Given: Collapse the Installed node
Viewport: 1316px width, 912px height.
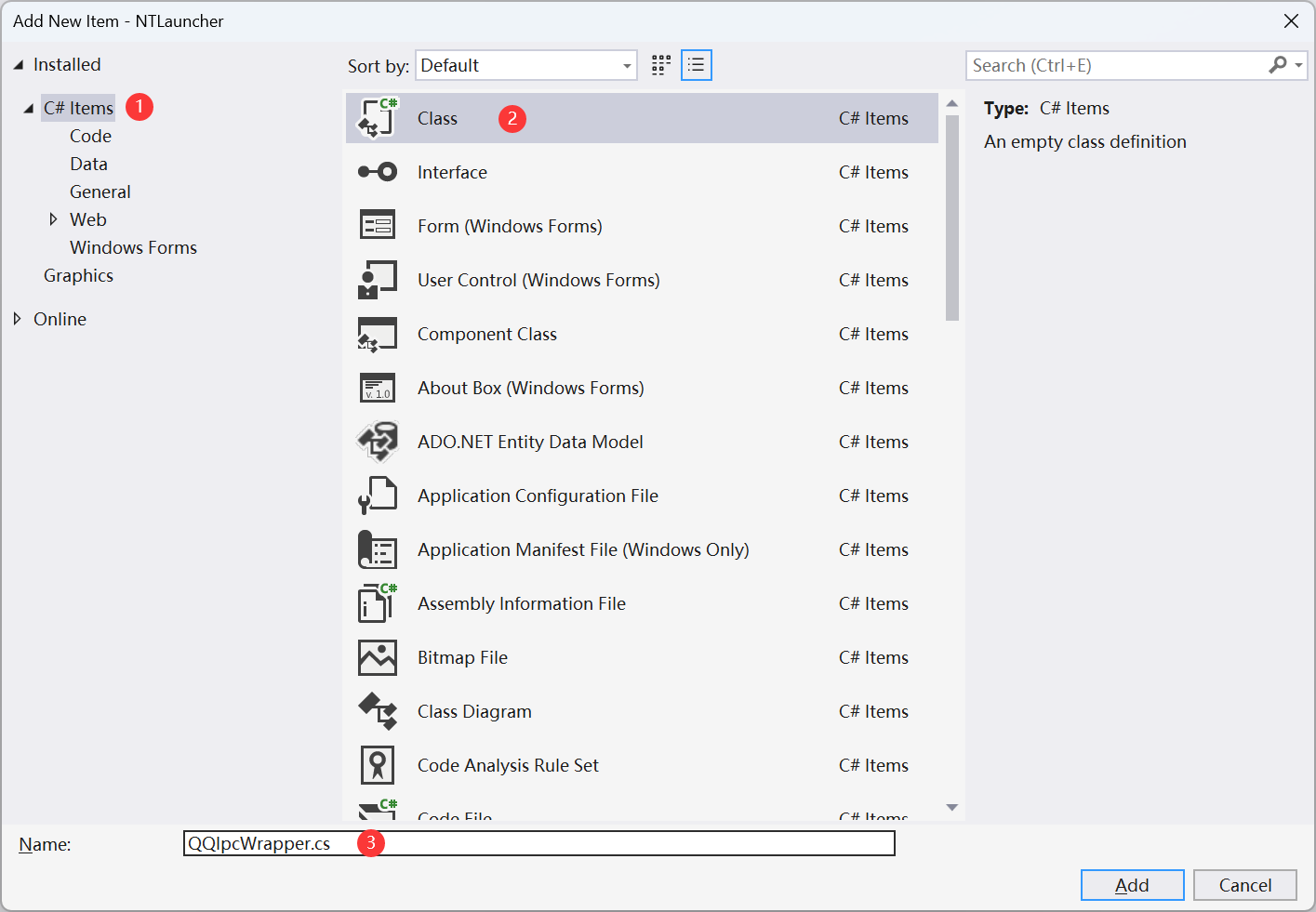Looking at the screenshot, I should click(x=18, y=65).
